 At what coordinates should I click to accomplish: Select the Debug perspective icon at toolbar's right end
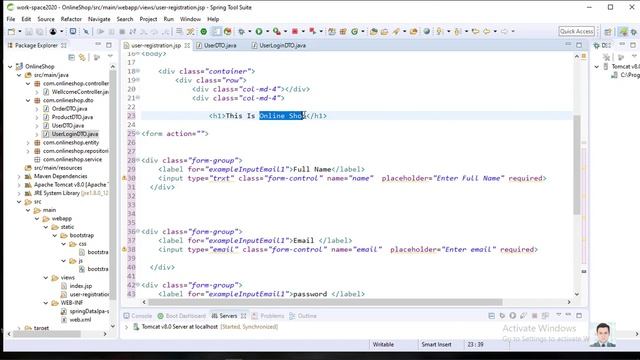tap(634, 31)
